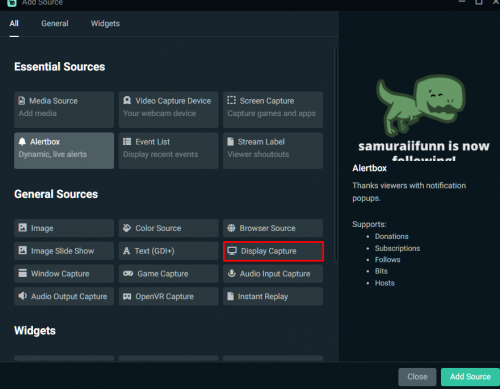Screen dimensions: 500x389
Task: Click the Display Capture monitor icon
Action: 232,251
